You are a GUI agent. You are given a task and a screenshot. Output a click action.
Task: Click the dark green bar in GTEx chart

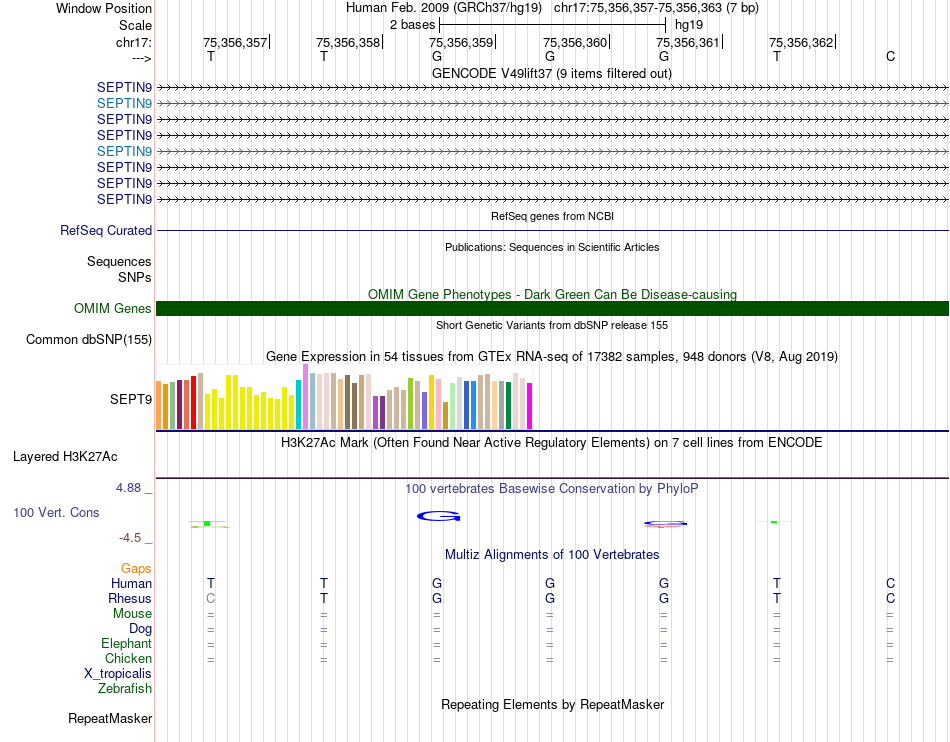coord(508,405)
